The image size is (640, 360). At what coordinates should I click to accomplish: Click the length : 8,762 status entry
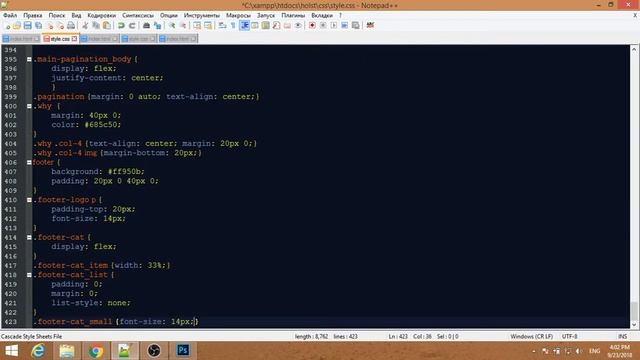(311, 336)
